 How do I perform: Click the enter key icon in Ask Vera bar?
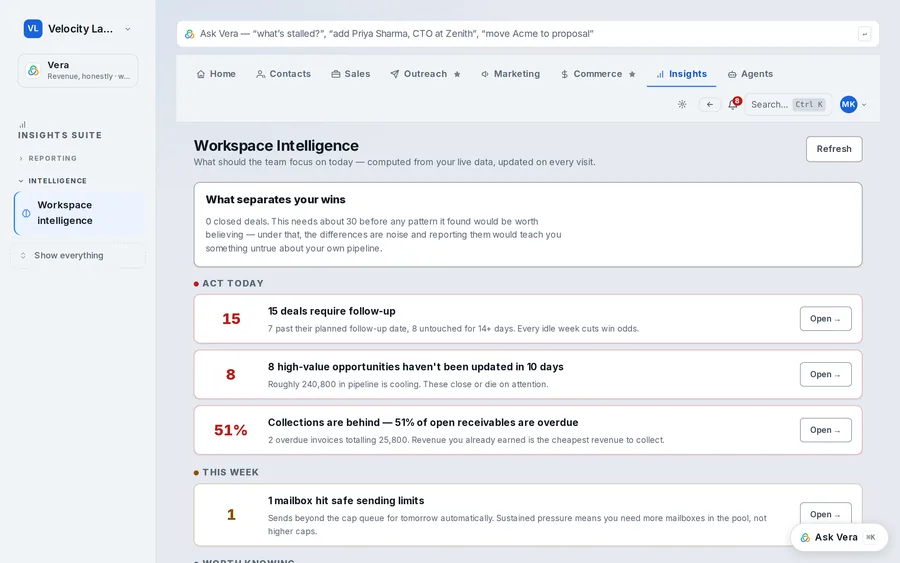[x=864, y=34]
